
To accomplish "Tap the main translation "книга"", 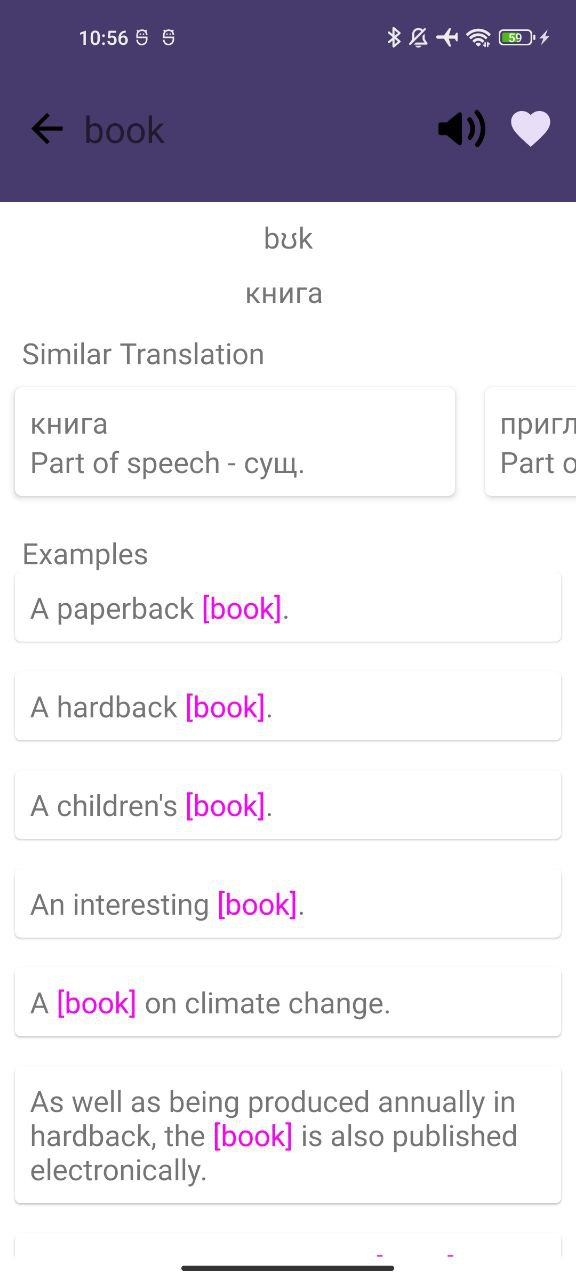I will point(284,292).
